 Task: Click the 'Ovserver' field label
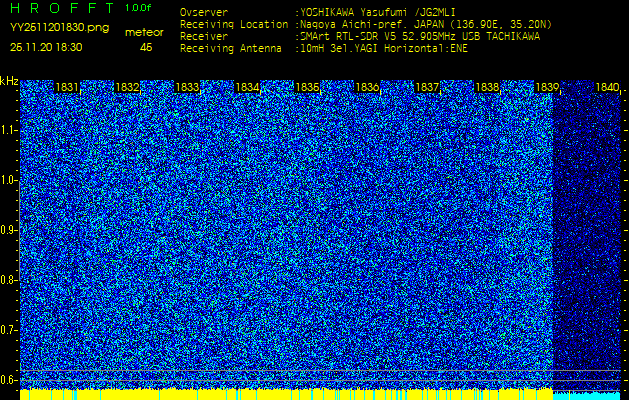coord(204,12)
